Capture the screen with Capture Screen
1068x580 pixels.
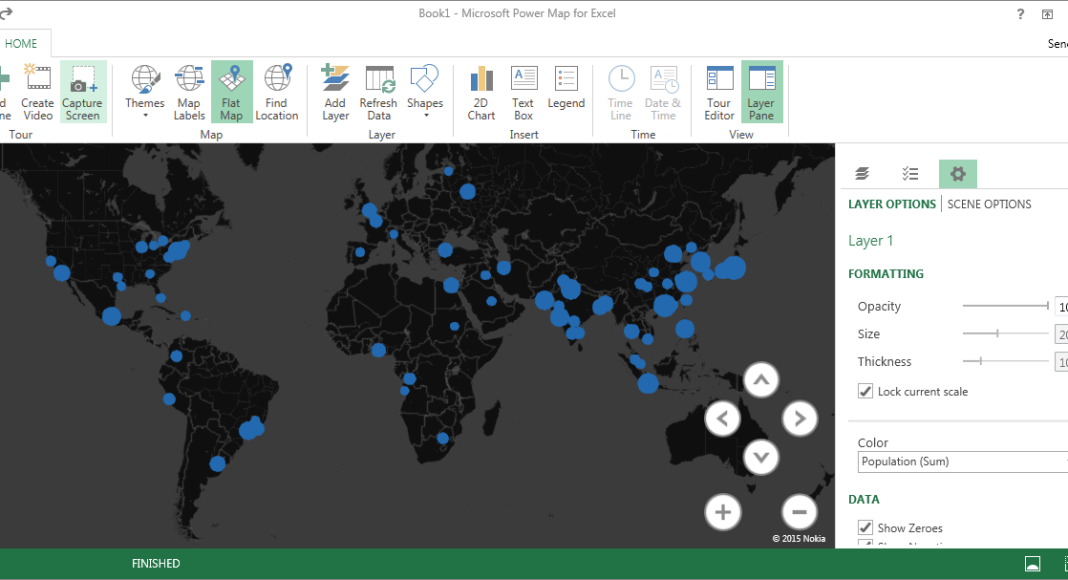point(82,93)
